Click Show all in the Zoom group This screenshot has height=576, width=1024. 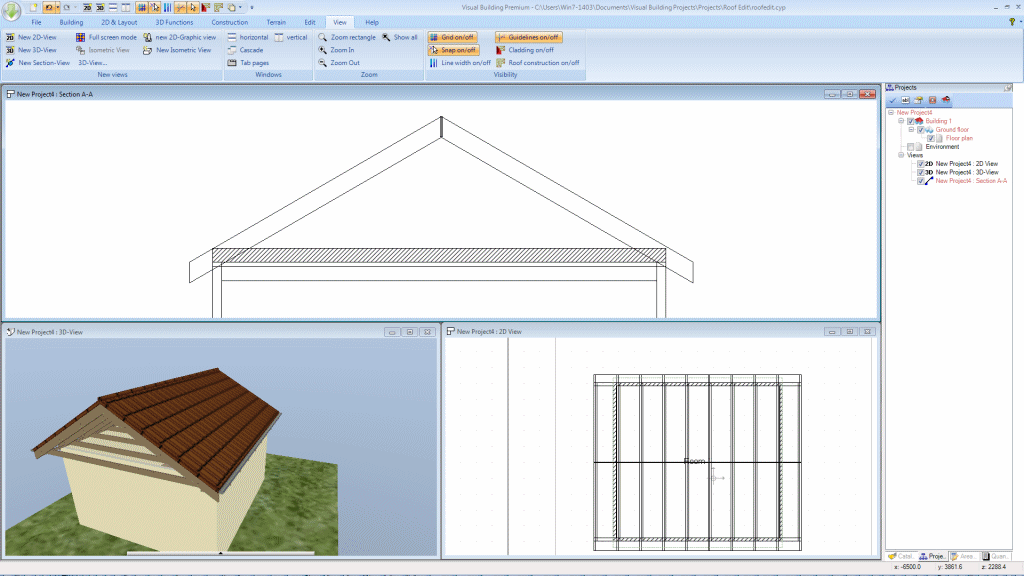pos(403,36)
